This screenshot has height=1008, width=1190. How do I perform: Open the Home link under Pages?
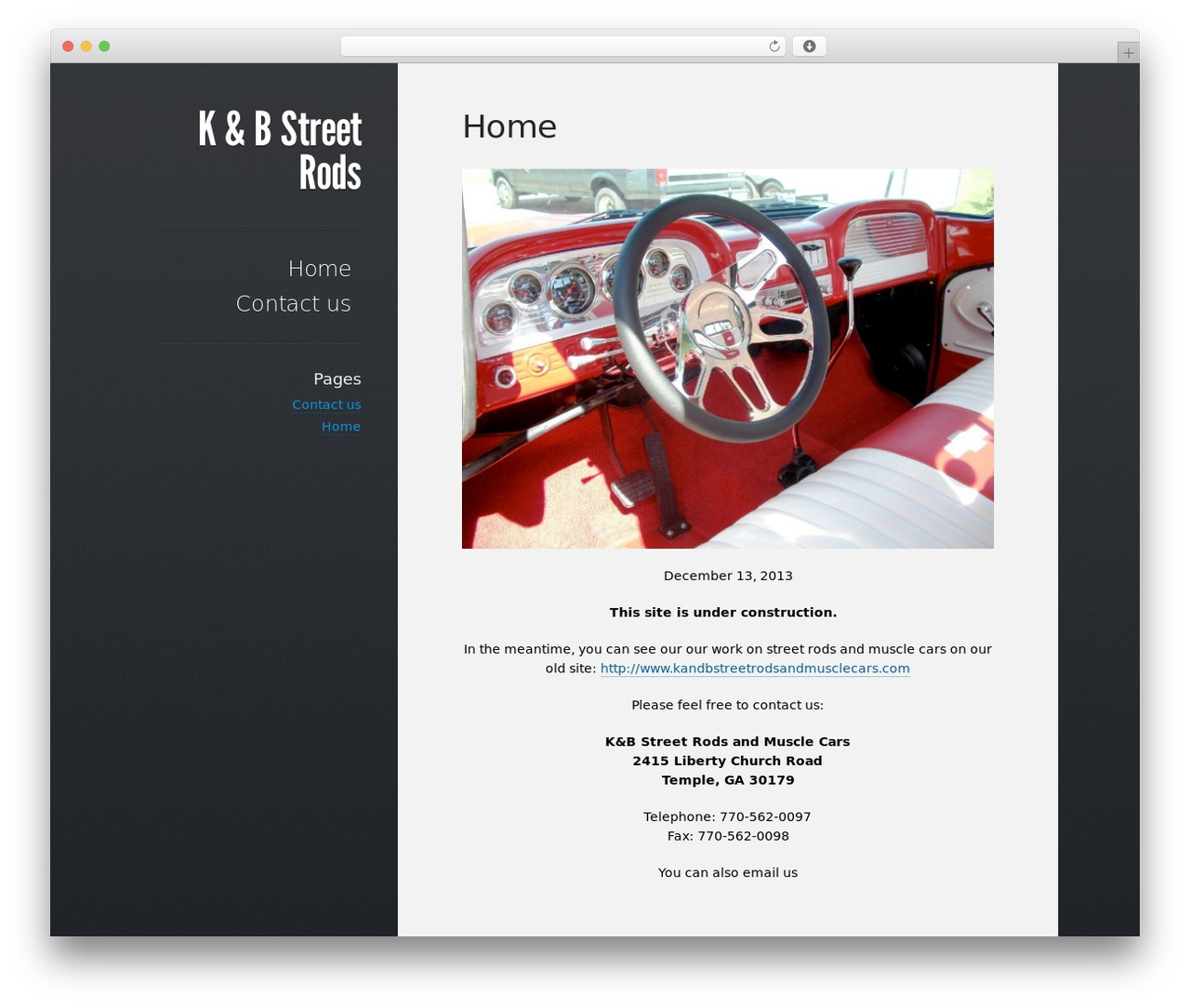click(341, 427)
